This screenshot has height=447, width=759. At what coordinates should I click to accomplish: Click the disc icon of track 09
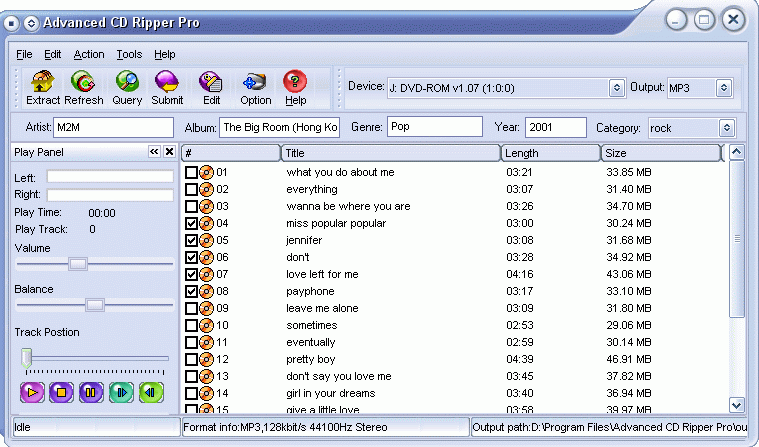click(x=206, y=308)
